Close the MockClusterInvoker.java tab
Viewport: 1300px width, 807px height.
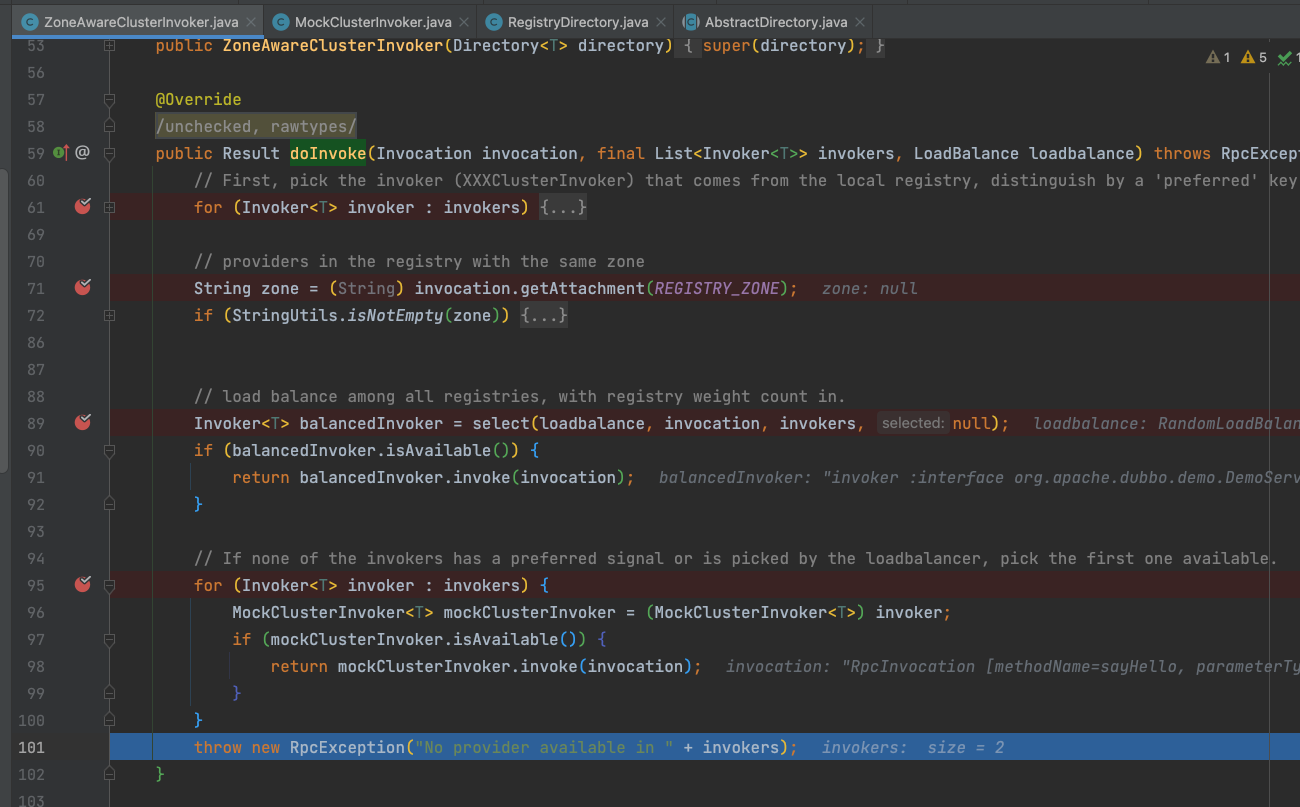[x=463, y=22]
